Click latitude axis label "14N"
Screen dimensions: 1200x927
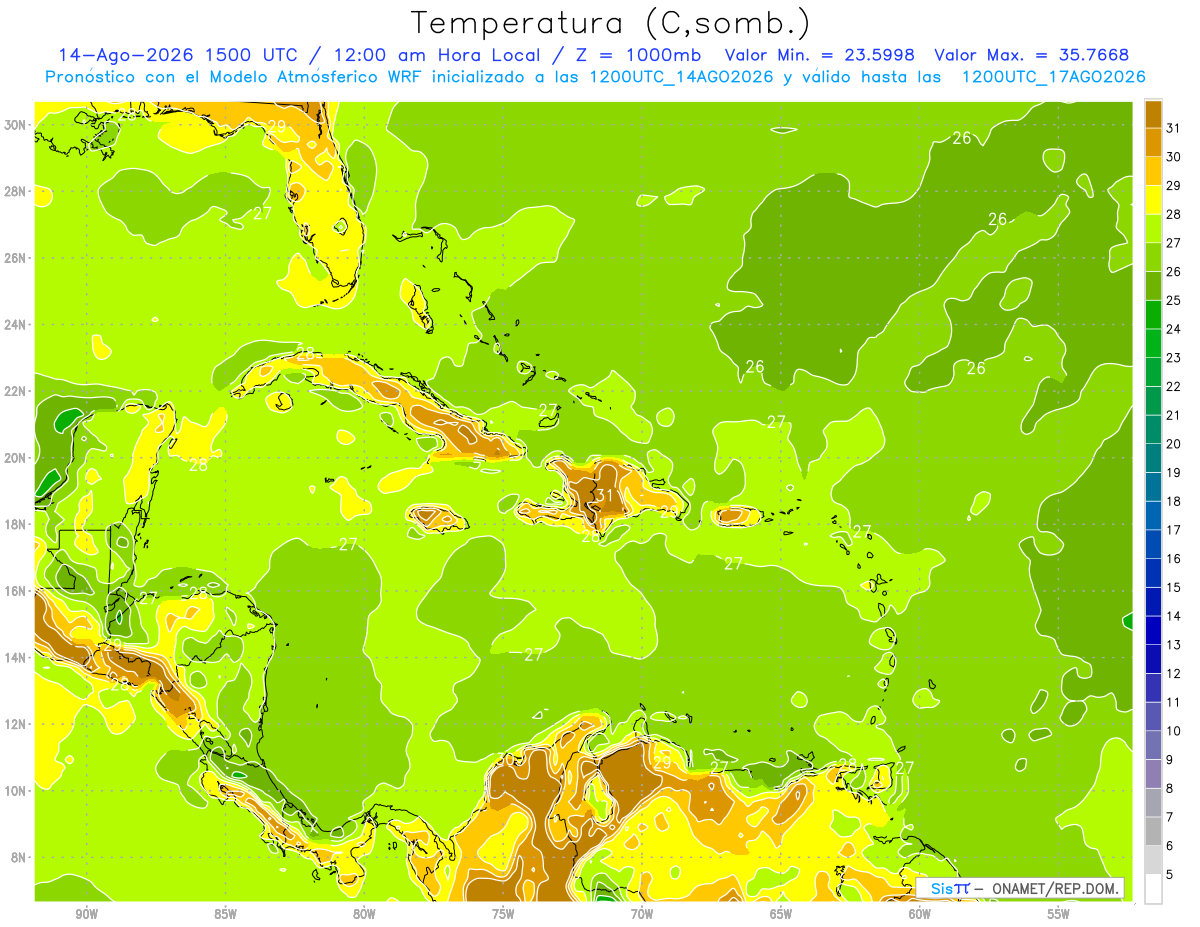(x=15, y=657)
